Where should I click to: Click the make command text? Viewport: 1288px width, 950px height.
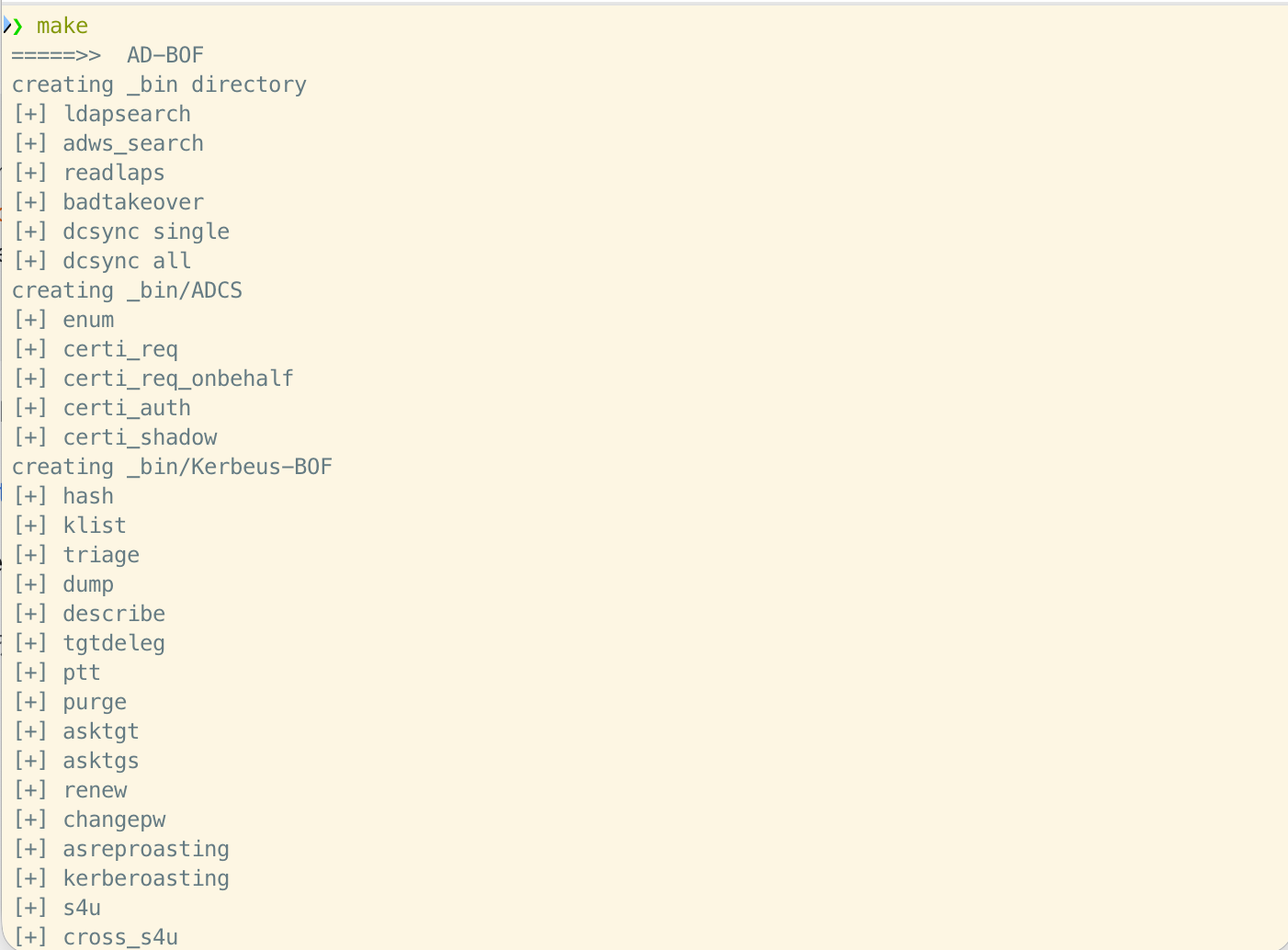(62, 26)
